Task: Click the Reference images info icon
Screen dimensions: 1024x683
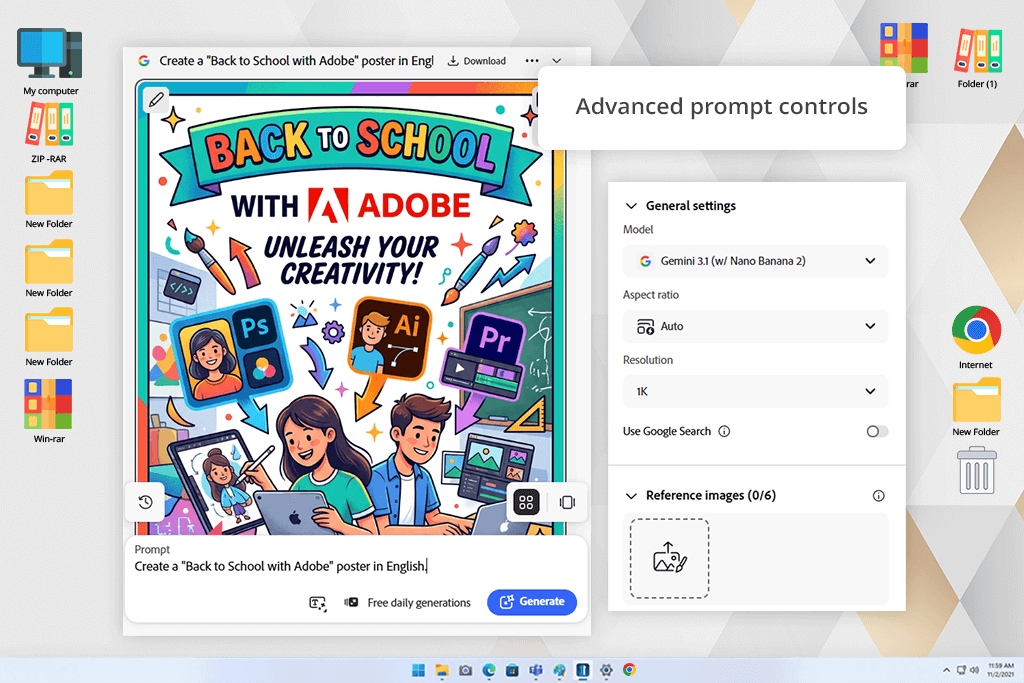Action: coord(878,496)
